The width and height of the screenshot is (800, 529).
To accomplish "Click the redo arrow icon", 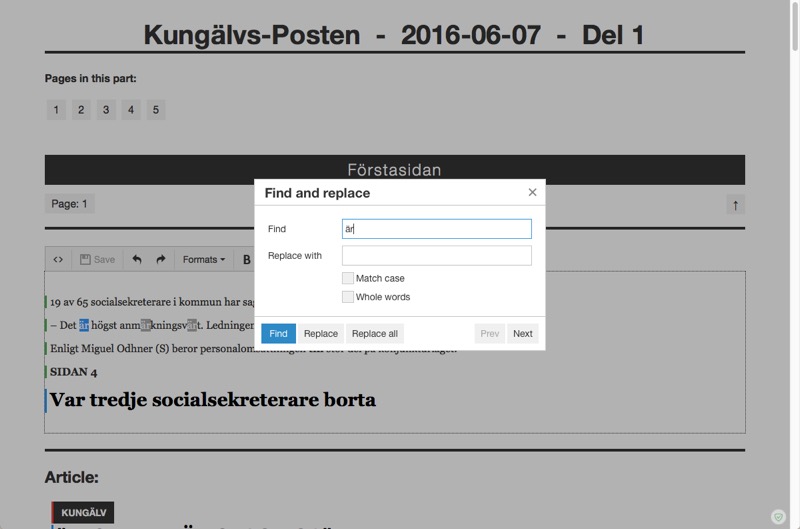I will point(160,260).
